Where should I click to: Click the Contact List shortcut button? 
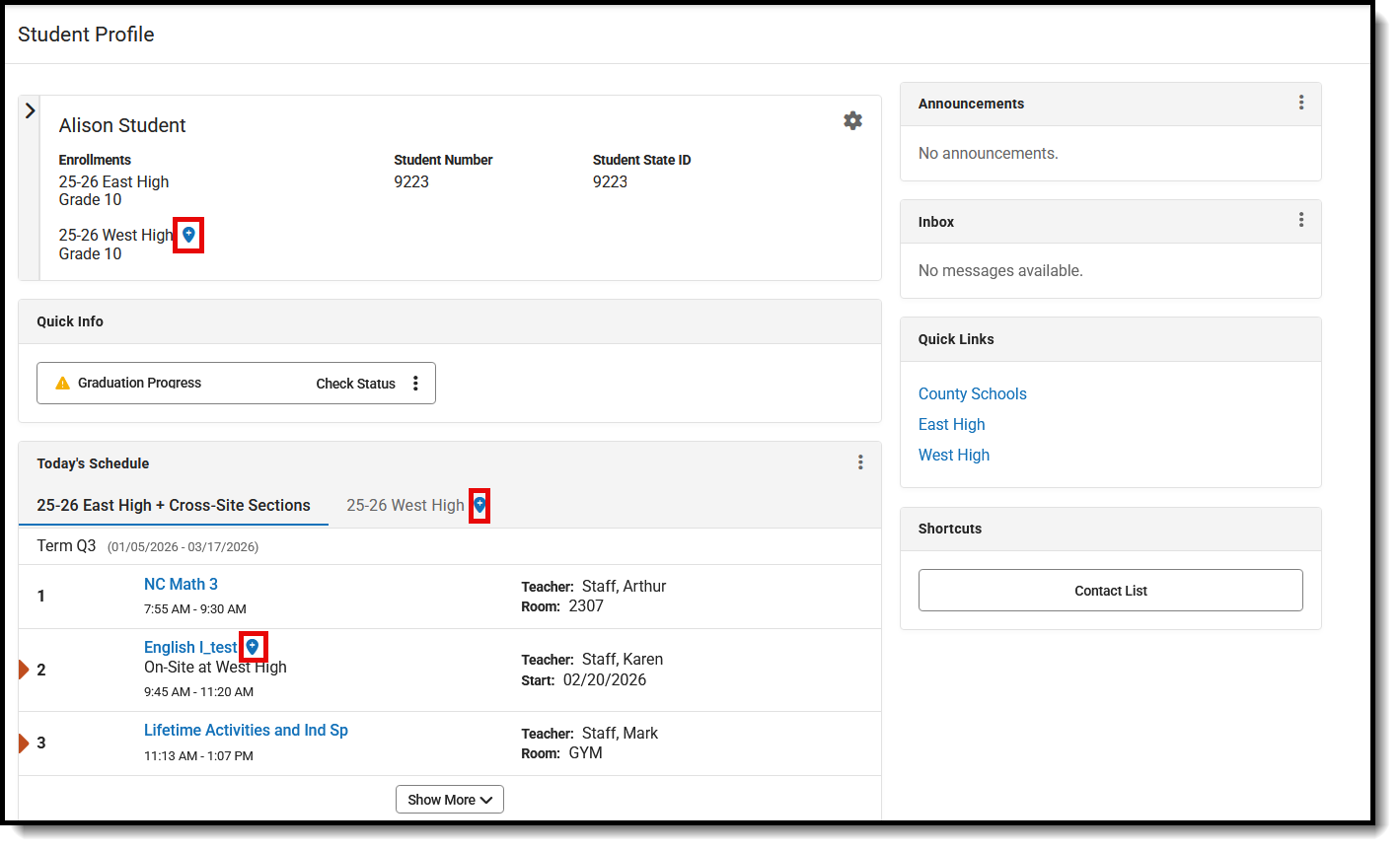coord(1110,590)
